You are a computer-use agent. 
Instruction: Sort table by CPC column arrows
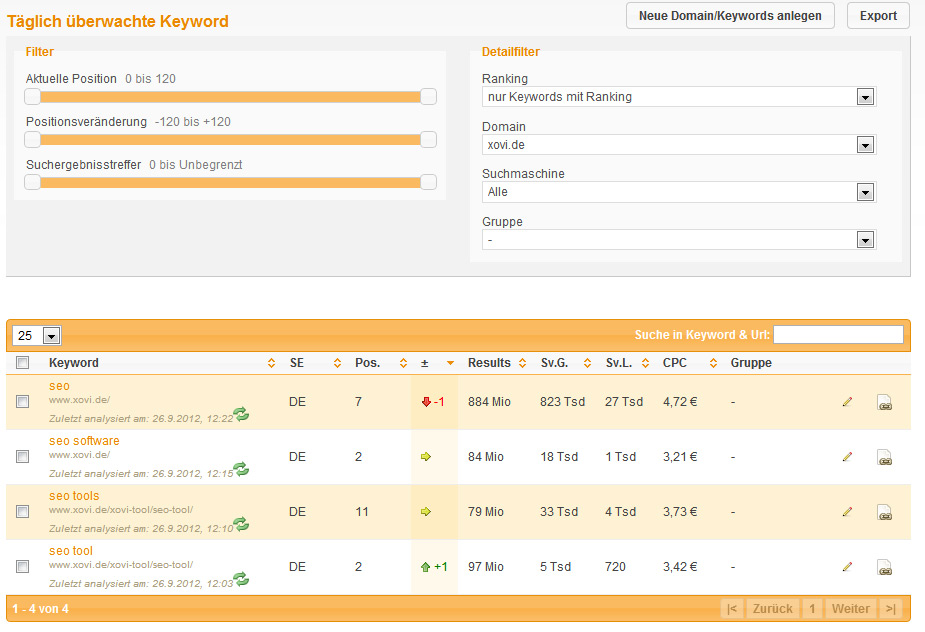[713, 363]
